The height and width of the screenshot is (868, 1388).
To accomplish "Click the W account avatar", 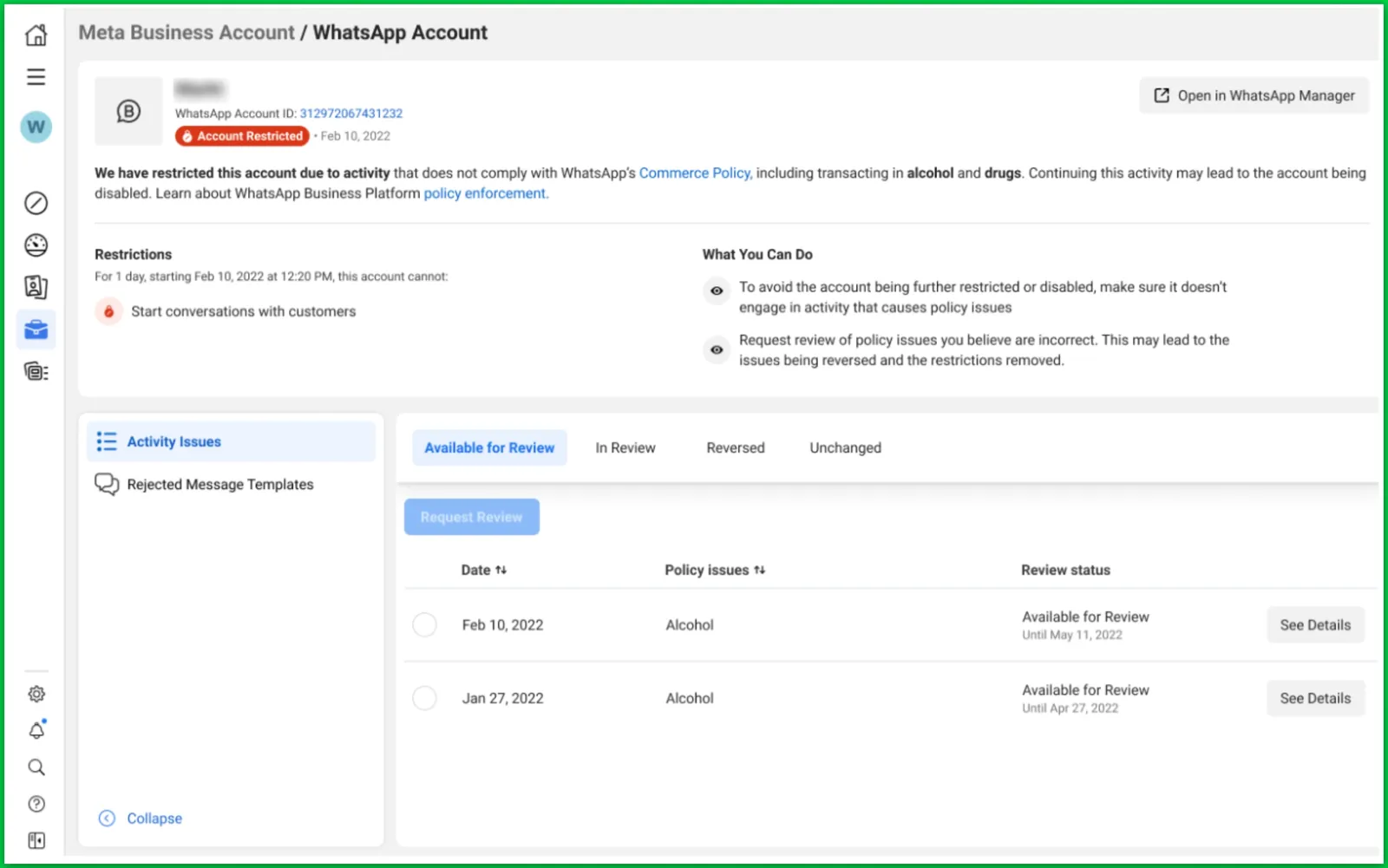I will [36, 127].
